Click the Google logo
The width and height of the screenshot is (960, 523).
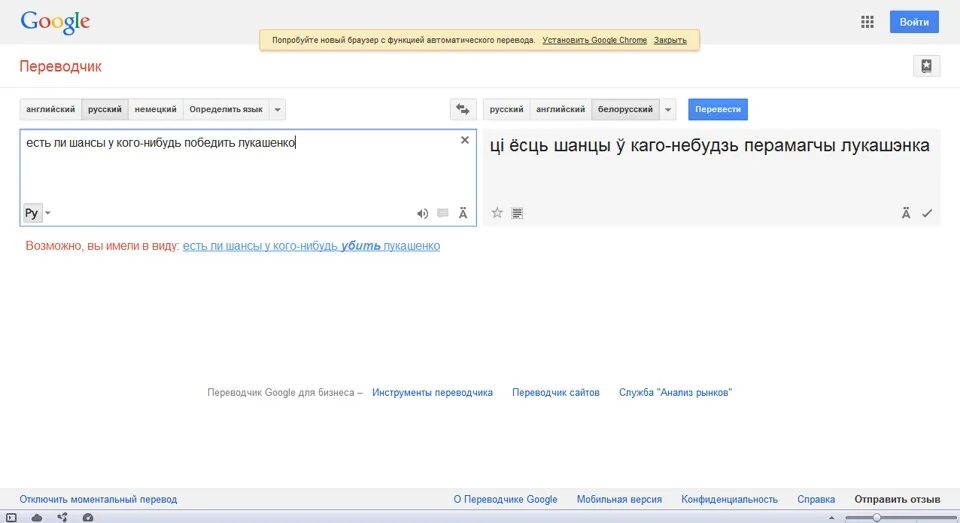click(x=55, y=22)
